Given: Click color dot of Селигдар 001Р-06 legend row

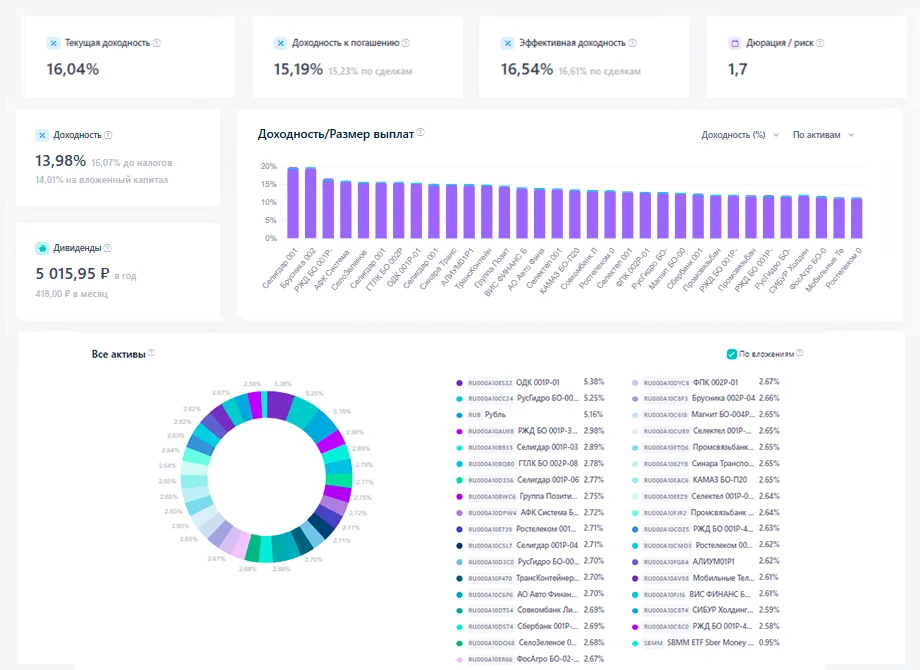Looking at the screenshot, I should (x=459, y=480).
